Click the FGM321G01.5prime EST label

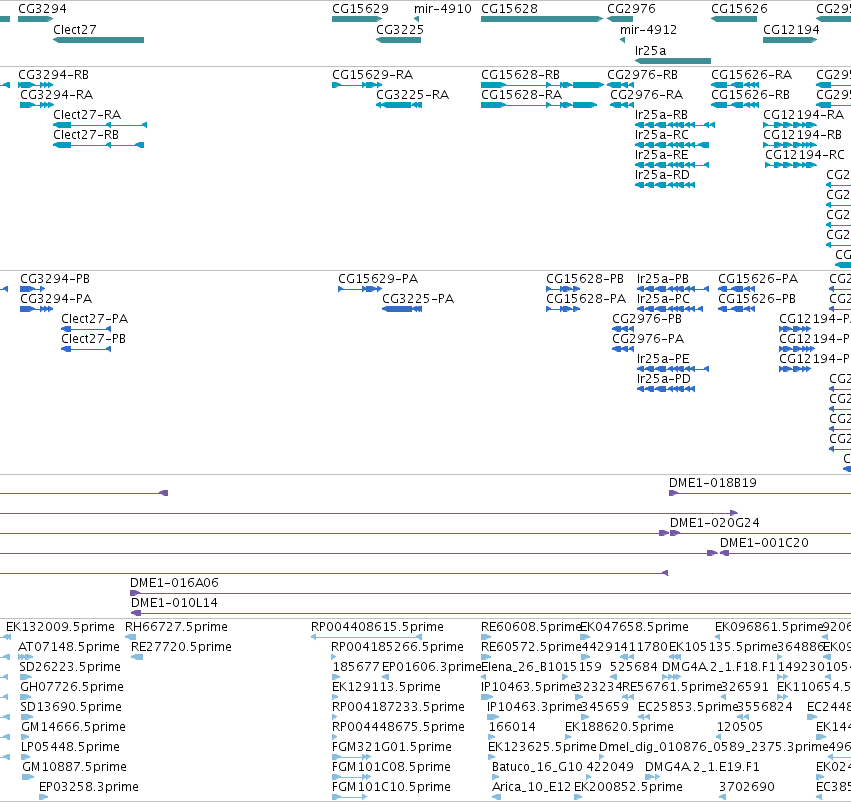pos(392,748)
